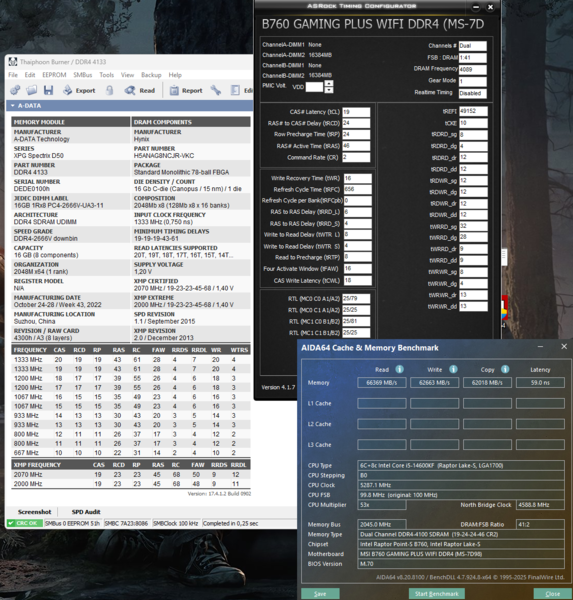573x600 pixels.
Task: Click the Read SPD toolbar button
Action: point(140,90)
